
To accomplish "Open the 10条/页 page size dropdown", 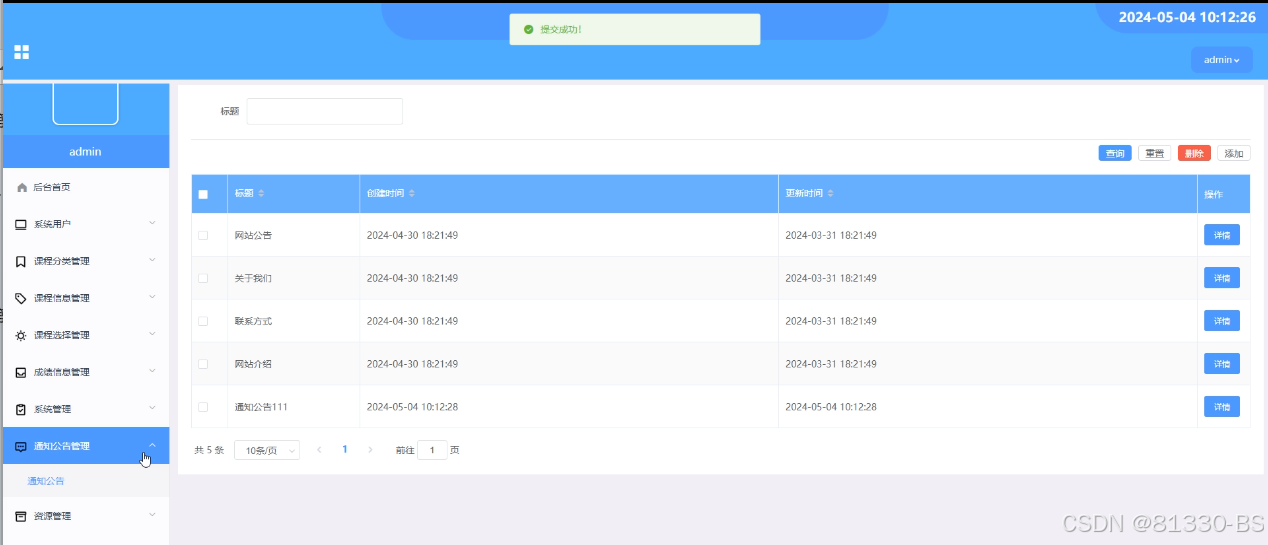I will pos(266,450).
